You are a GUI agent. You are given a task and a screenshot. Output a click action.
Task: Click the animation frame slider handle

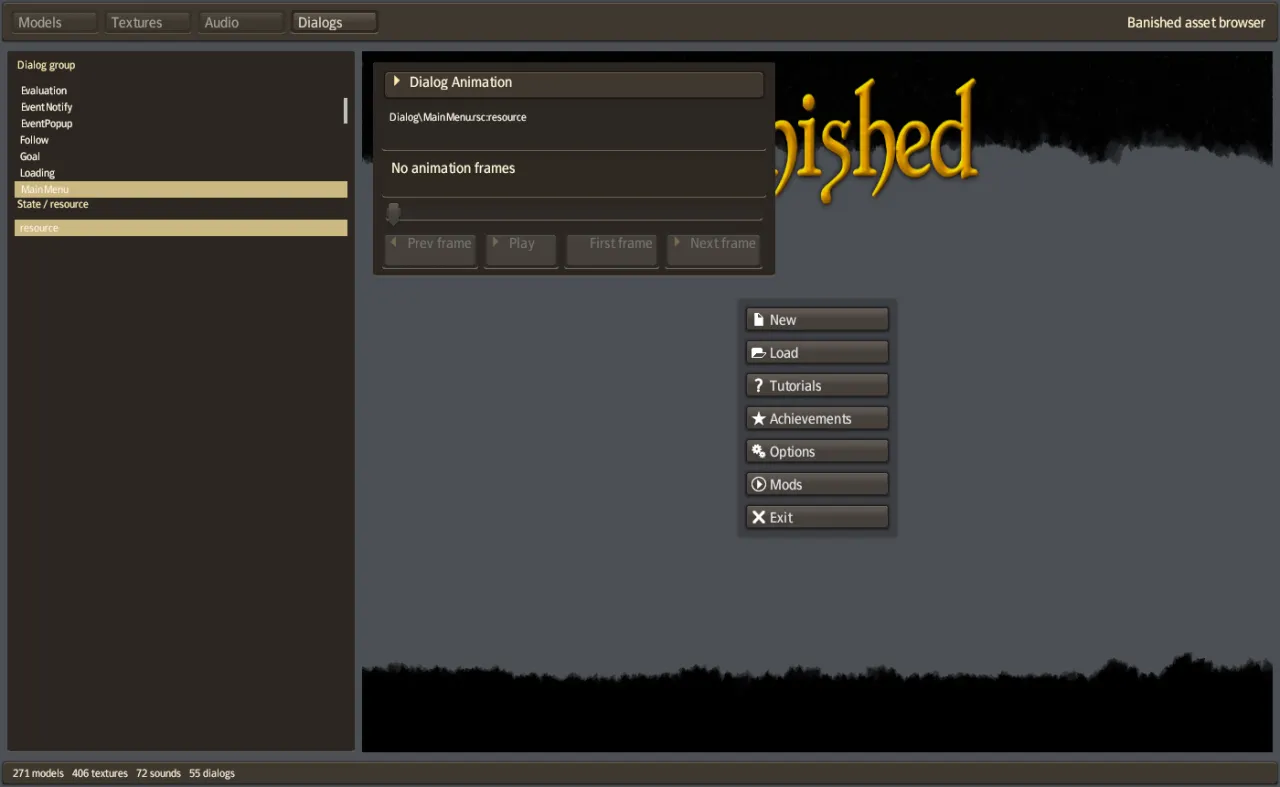pos(394,214)
